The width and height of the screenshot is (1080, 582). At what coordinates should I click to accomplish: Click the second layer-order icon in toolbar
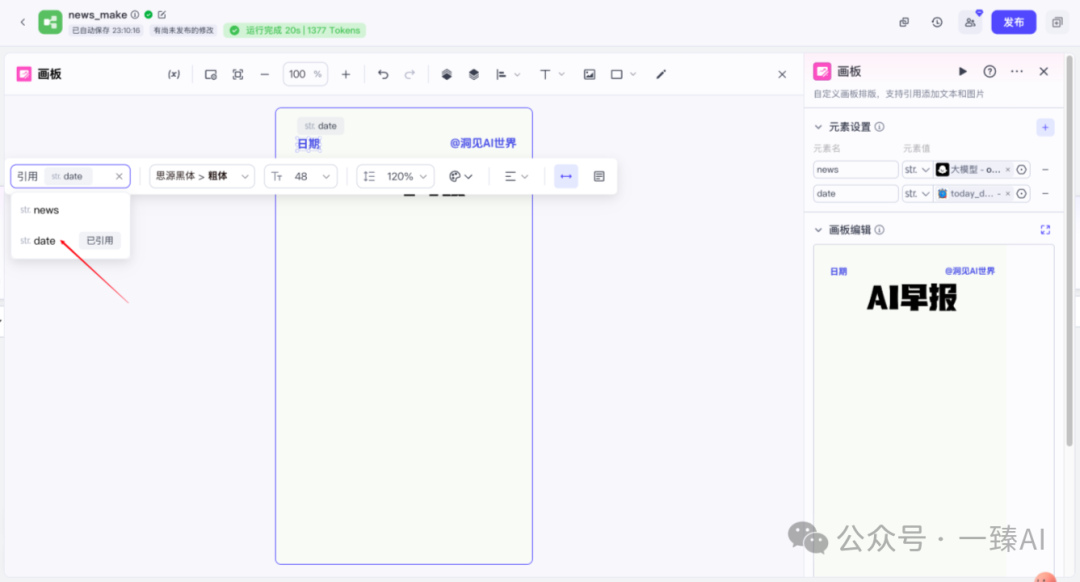pos(473,74)
